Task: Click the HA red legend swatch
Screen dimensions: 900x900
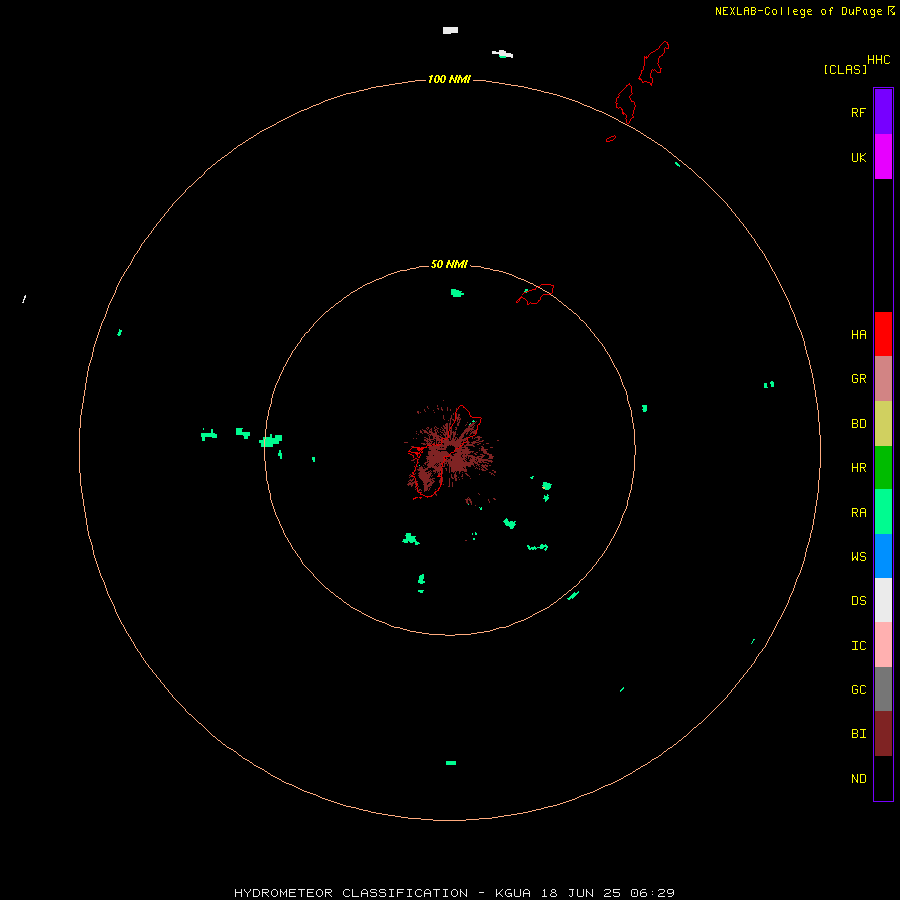Action: 883,334
